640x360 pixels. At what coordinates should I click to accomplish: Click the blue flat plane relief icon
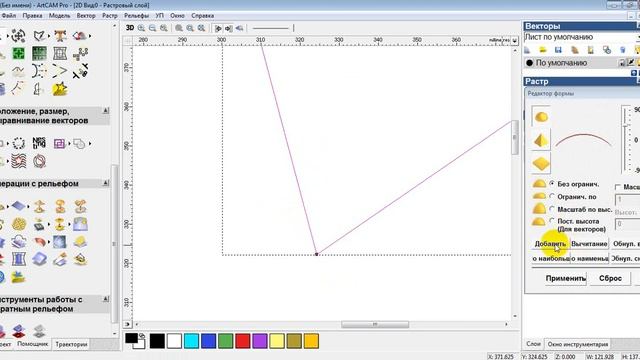point(18,206)
